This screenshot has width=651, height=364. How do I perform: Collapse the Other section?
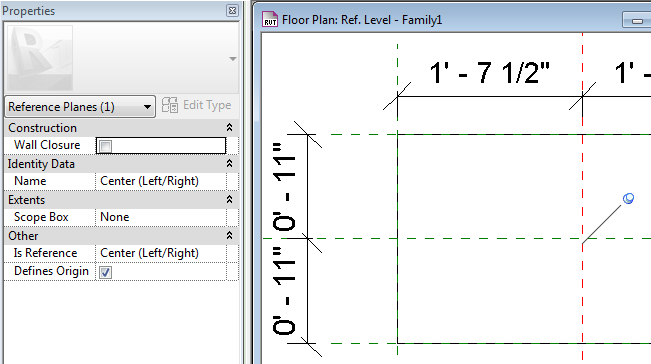pyautogui.click(x=229, y=235)
